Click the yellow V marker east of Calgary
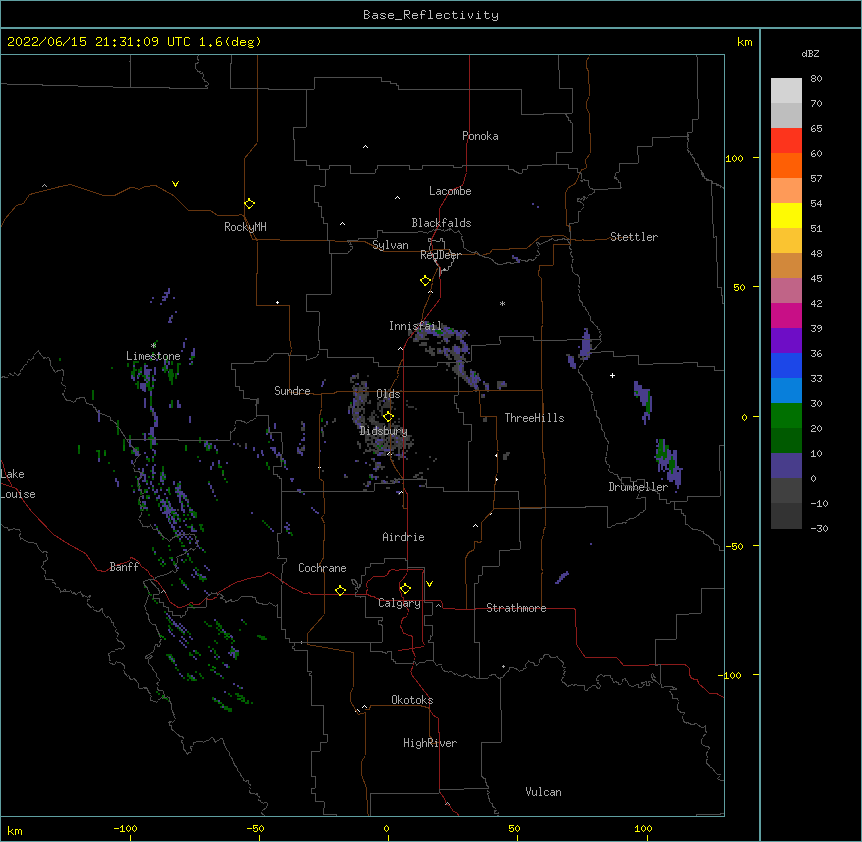 coord(429,584)
